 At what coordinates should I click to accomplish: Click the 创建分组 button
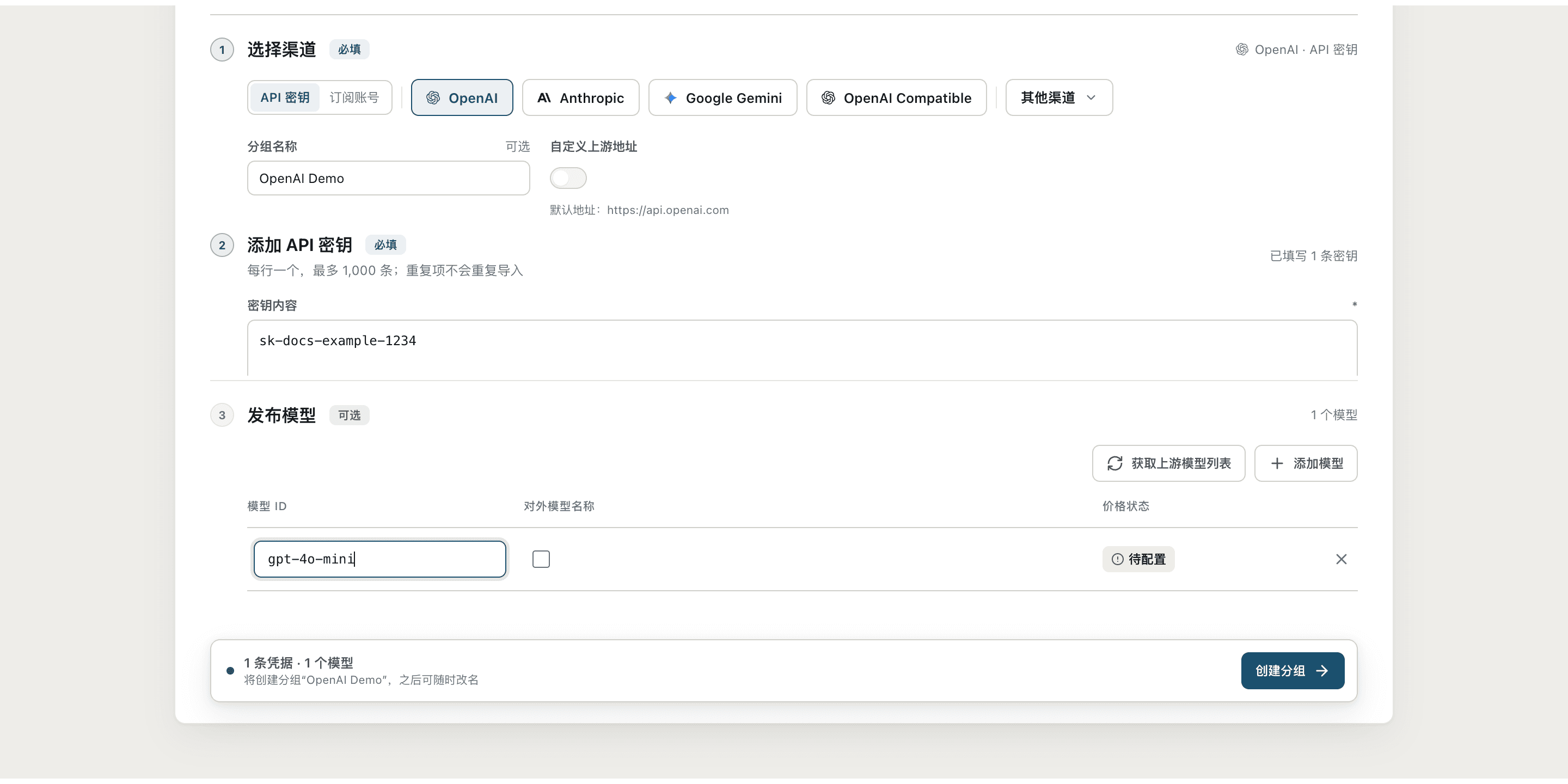[x=1293, y=671]
